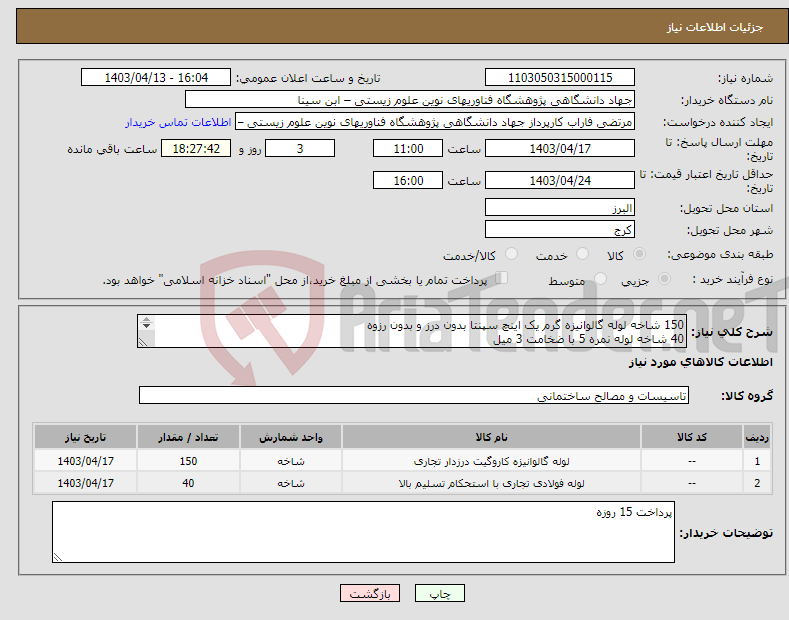Click the remaining time field 18:27:42
The image size is (789, 620).
coord(196,148)
